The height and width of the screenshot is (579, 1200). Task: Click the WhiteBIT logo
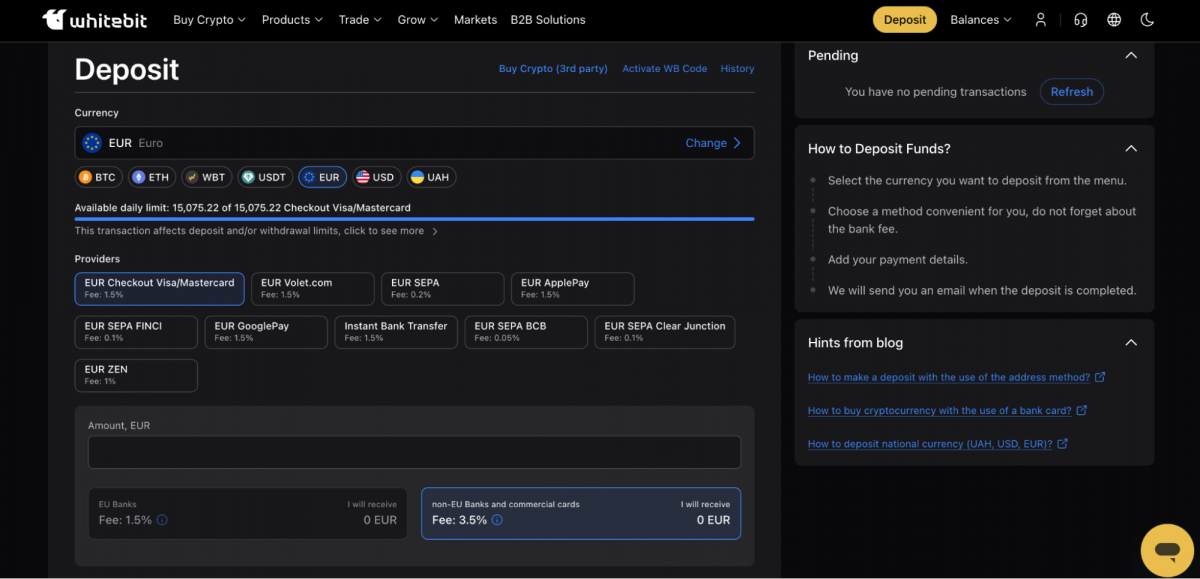click(95, 20)
